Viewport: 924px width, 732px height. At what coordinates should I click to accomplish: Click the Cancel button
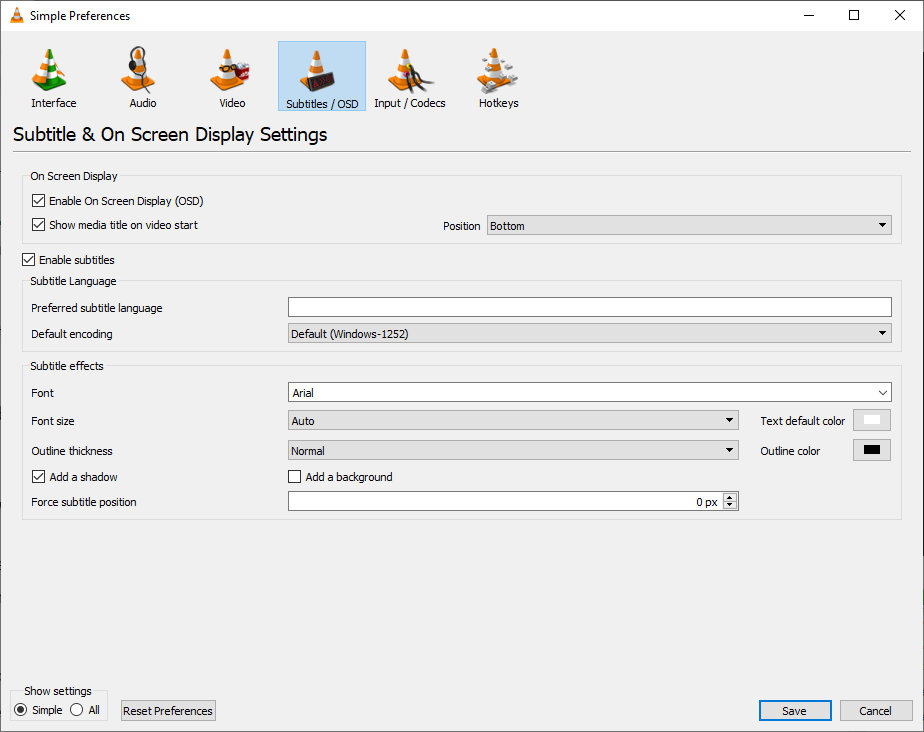(876, 711)
